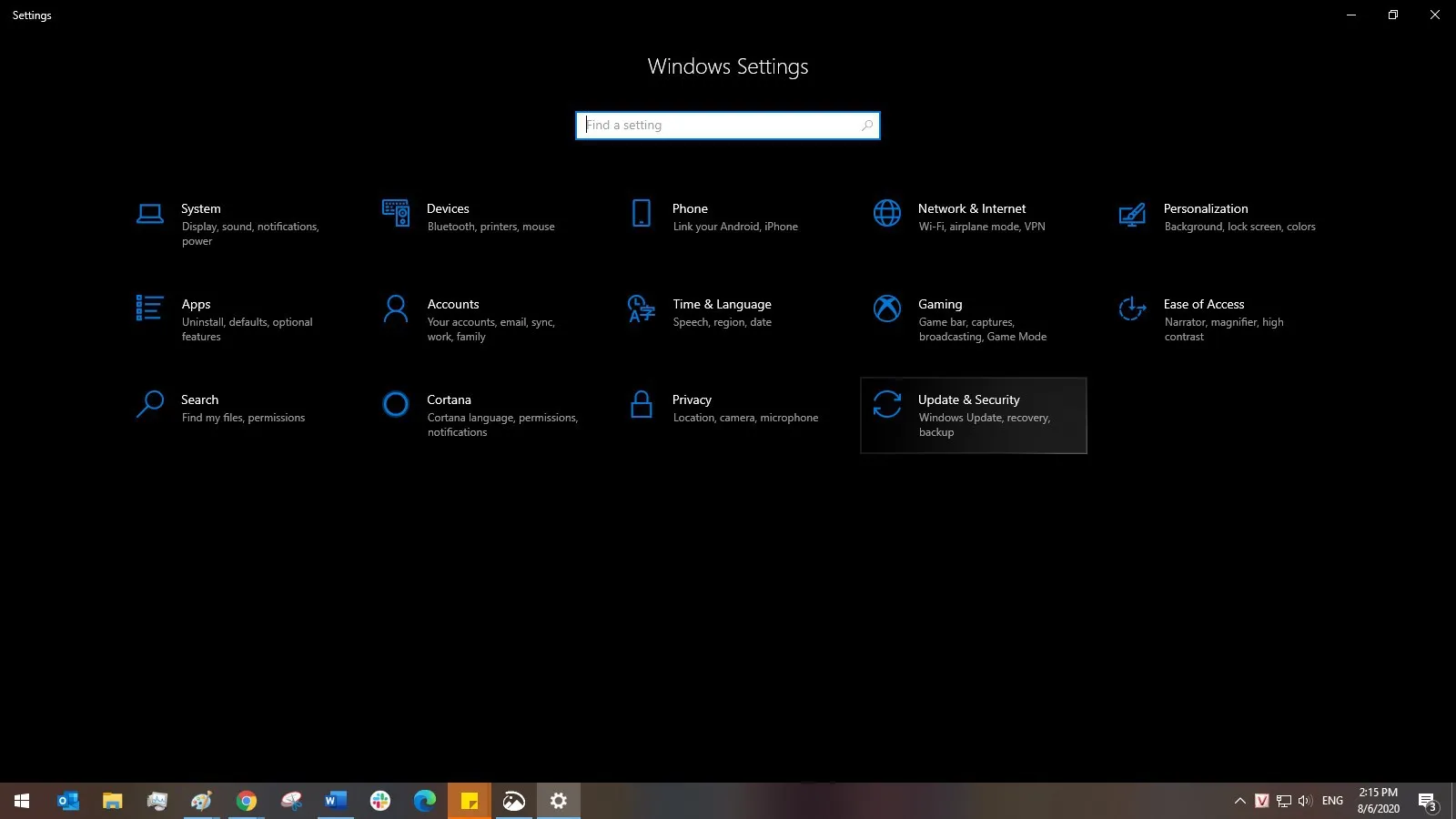The image size is (1456, 819).
Task: Open File Explorer from the taskbar
Action: (112, 801)
